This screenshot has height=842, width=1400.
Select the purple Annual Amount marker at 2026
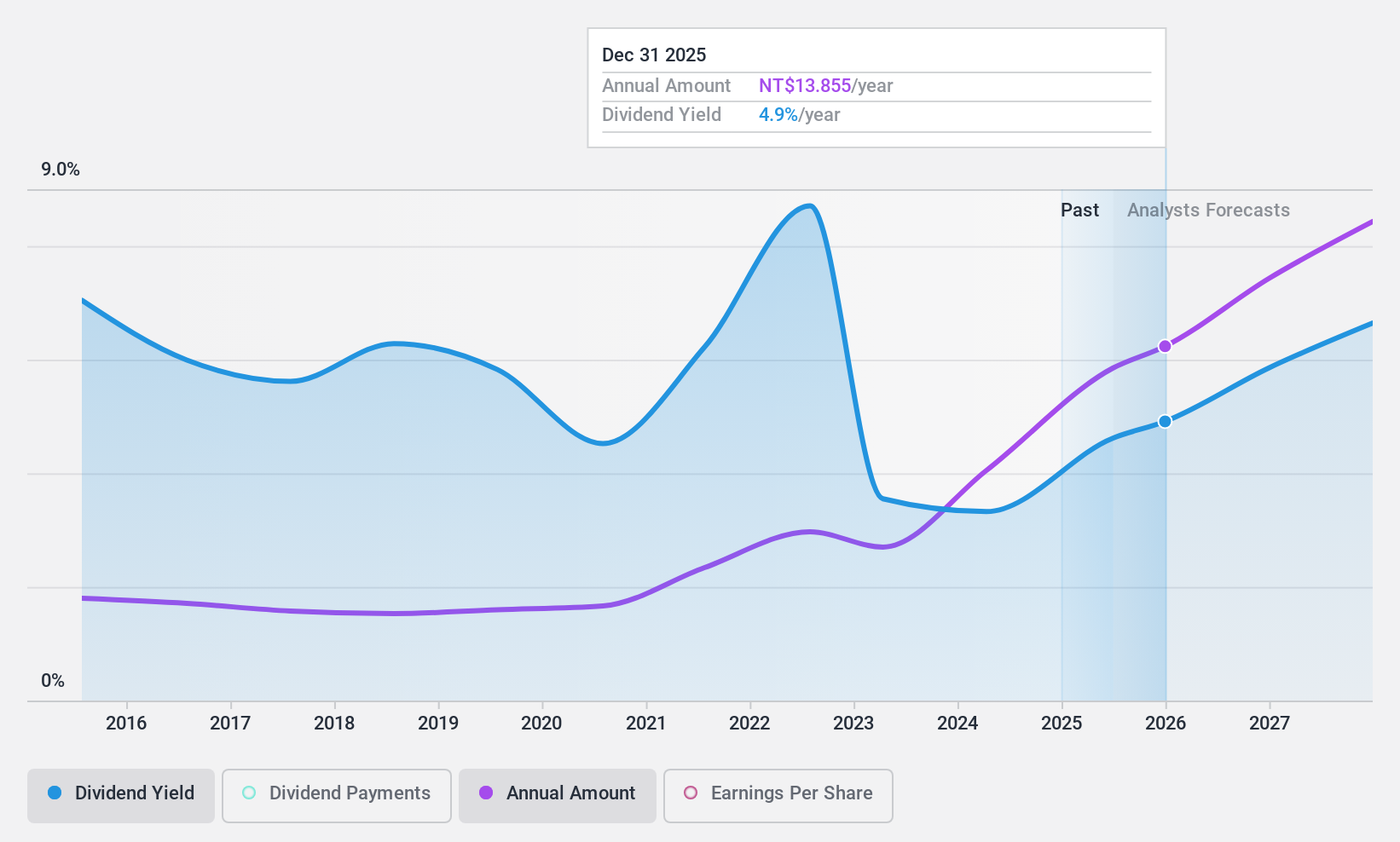pyautogui.click(x=1165, y=346)
